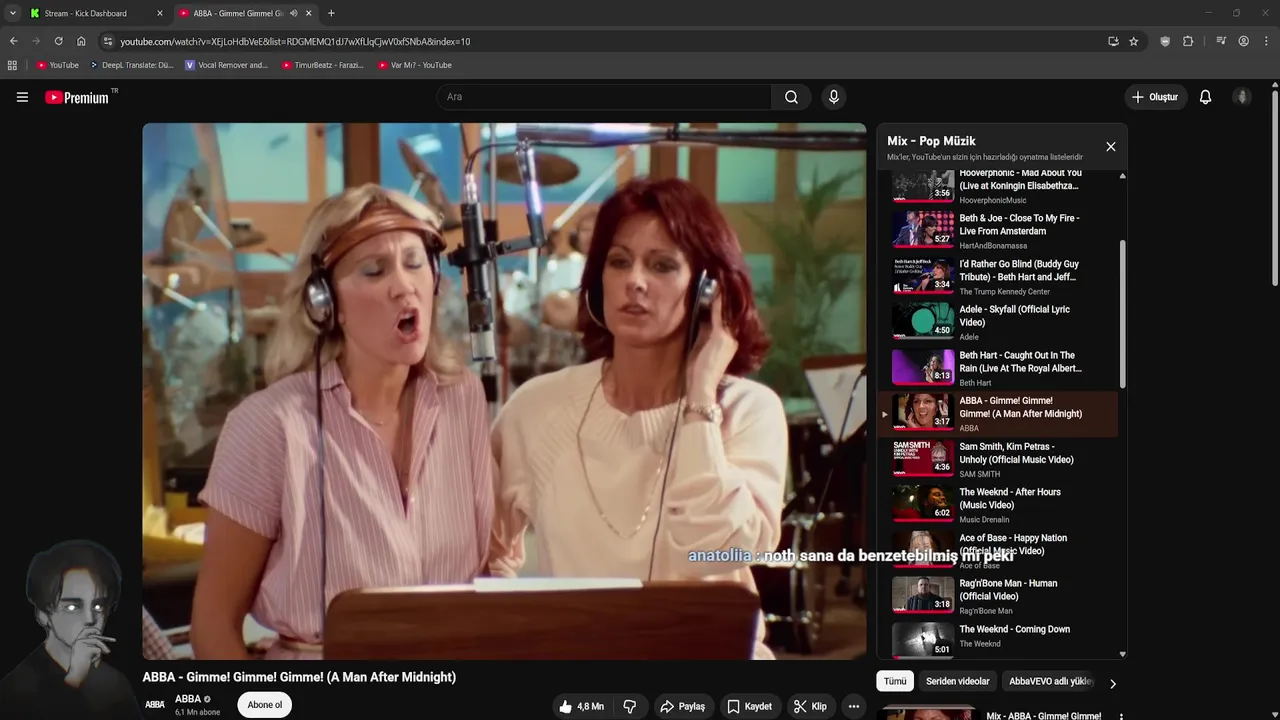Open a new browser tab
Screen dimensions: 1280x720
click(x=331, y=13)
